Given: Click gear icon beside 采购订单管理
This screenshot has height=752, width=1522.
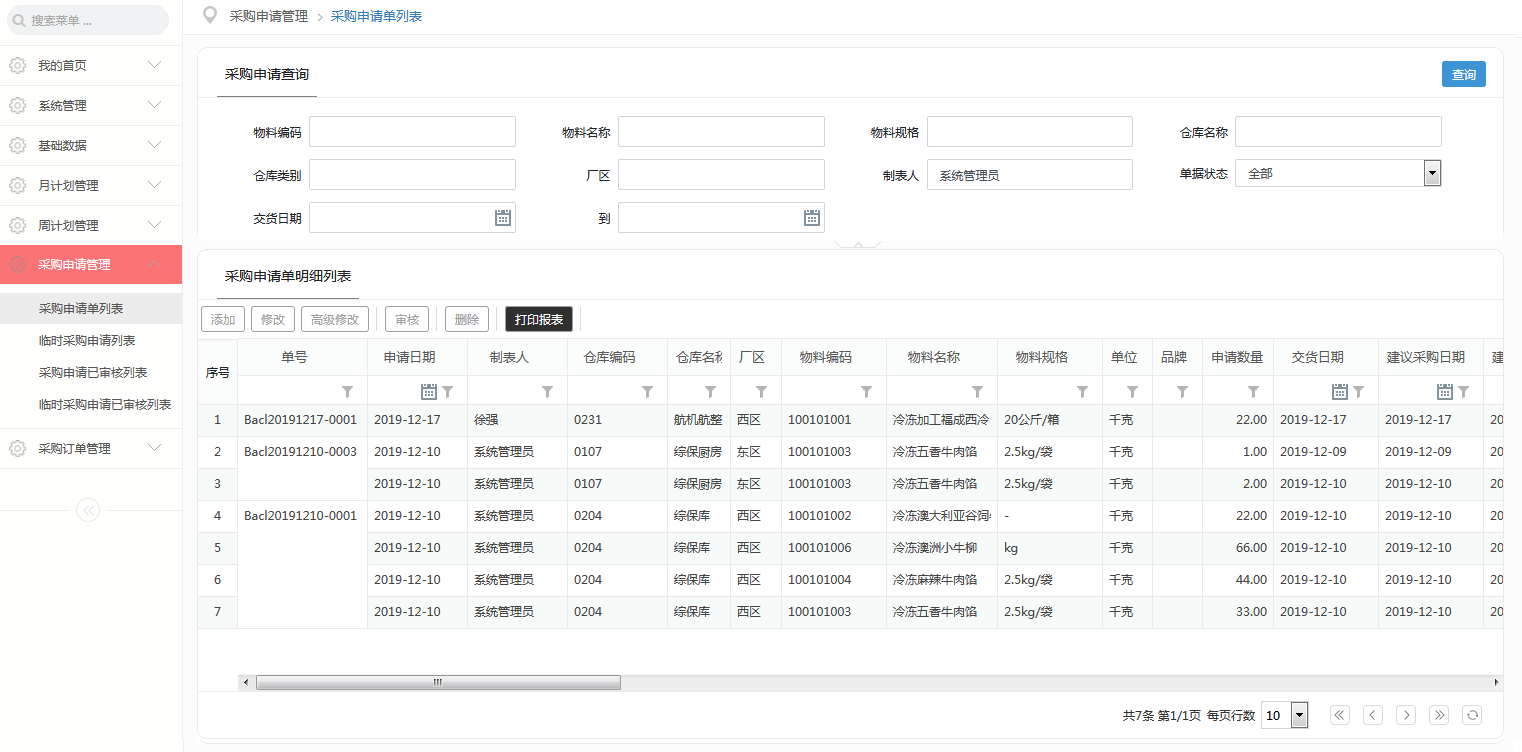Looking at the screenshot, I should (x=17, y=448).
